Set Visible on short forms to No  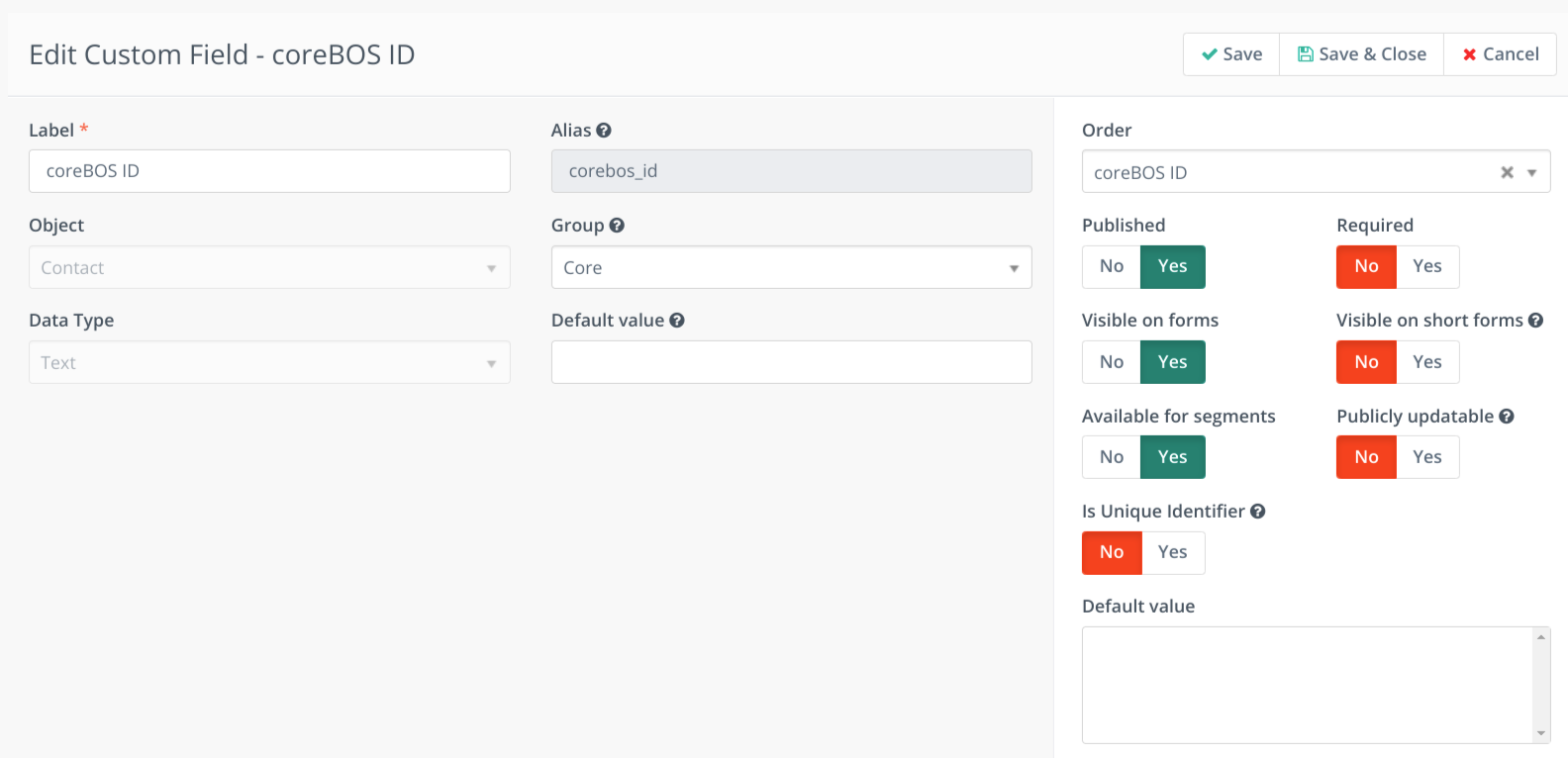pyautogui.click(x=1366, y=362)
